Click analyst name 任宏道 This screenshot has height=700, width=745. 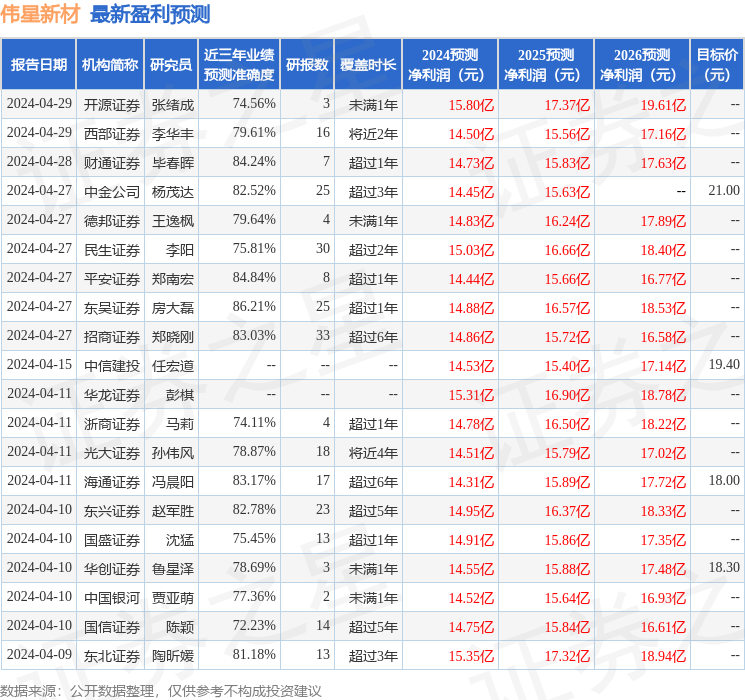173,366
